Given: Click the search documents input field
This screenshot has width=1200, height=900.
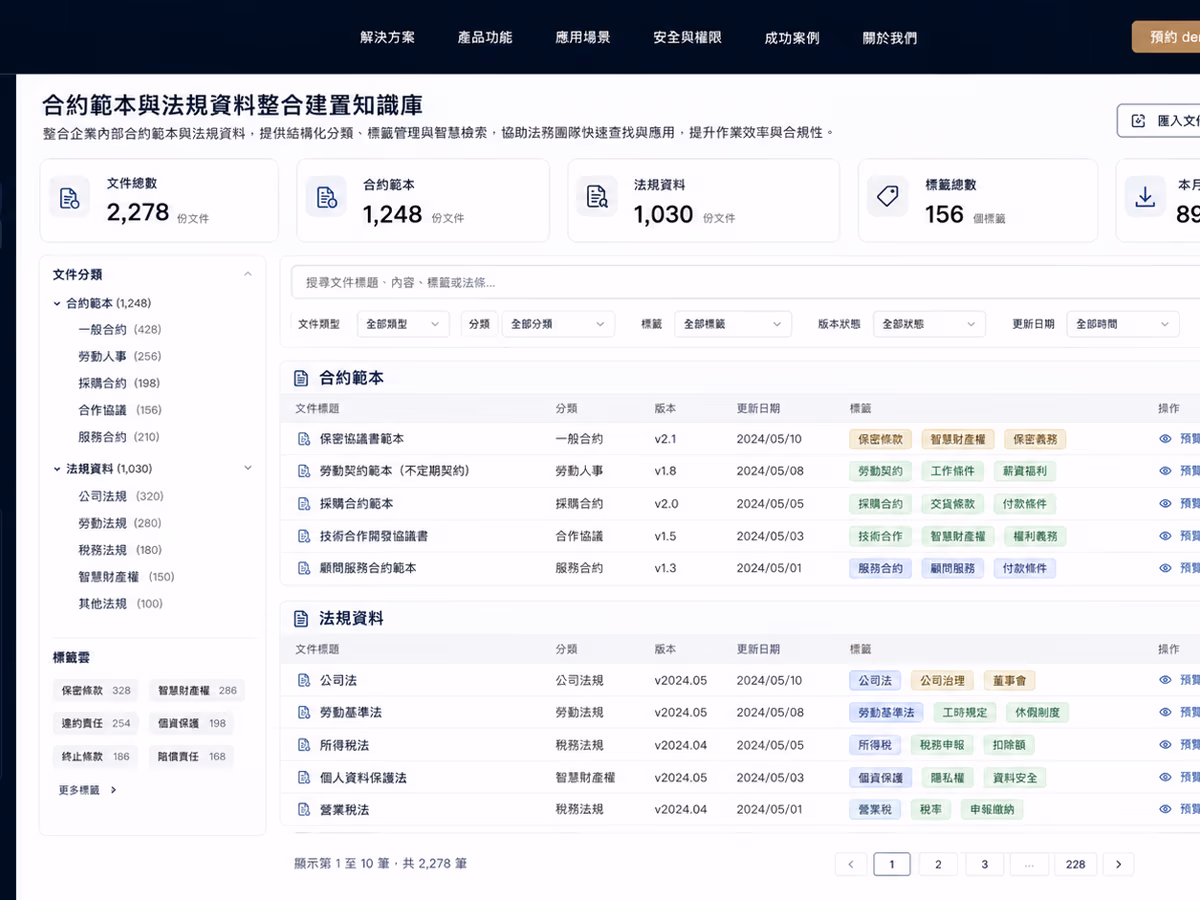Looking at the screenshot, I should [745, 283].
